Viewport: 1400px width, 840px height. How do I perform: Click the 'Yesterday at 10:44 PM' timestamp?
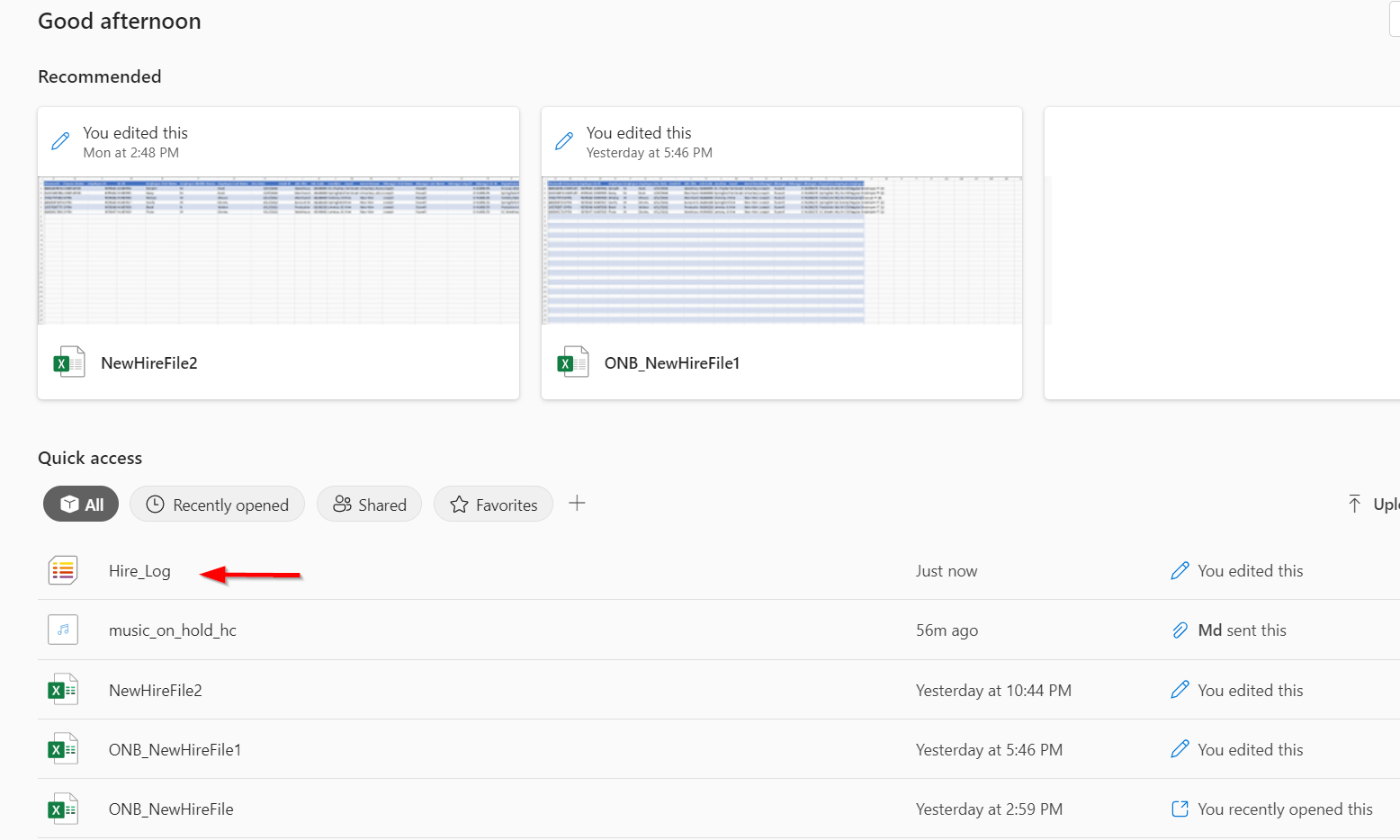click(993, 691)
